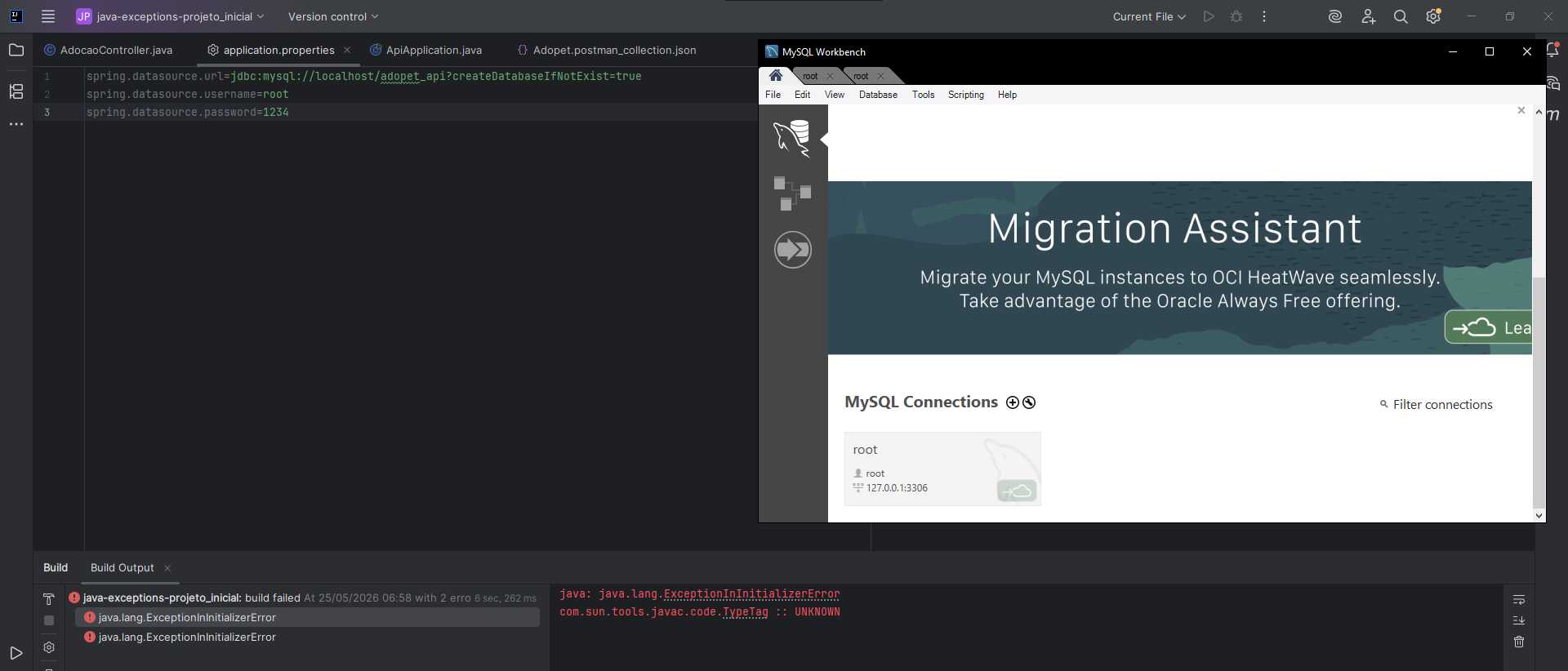Image resolution: width=1568 pixels, height=671 pixels.
Task: Select the Build Output tab
Action: tap(122, 567)
